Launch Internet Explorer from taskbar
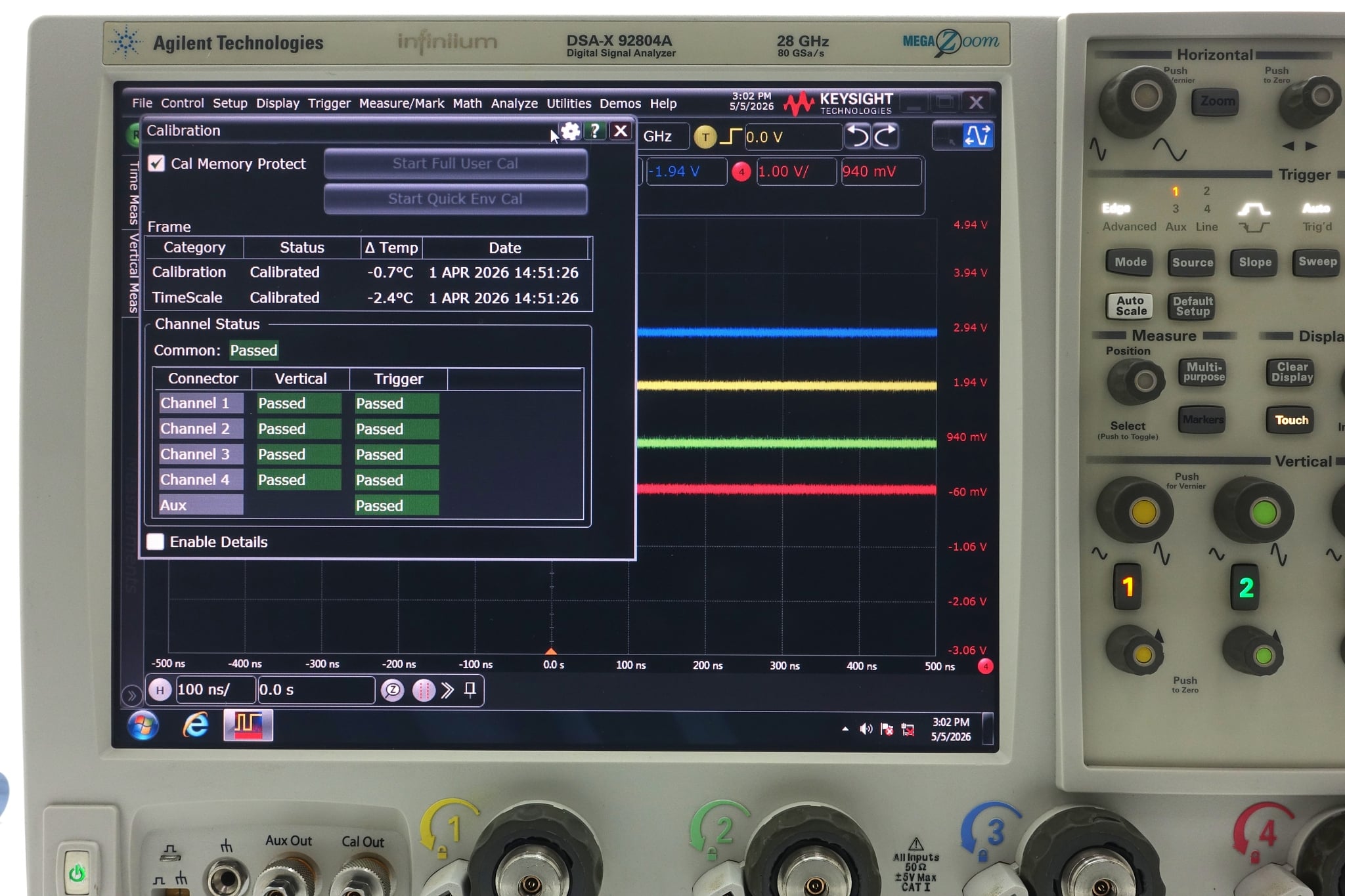 tap(196, 725)
